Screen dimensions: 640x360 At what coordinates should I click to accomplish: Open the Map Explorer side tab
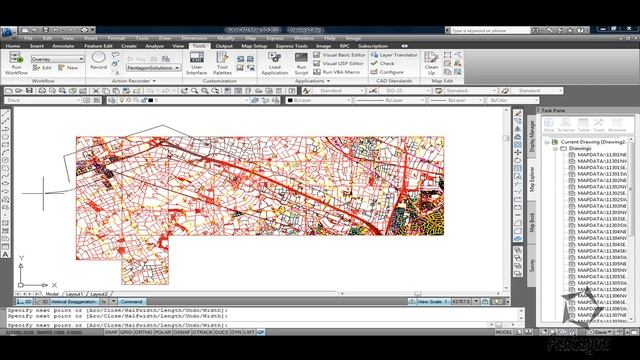tap(532, 180)
